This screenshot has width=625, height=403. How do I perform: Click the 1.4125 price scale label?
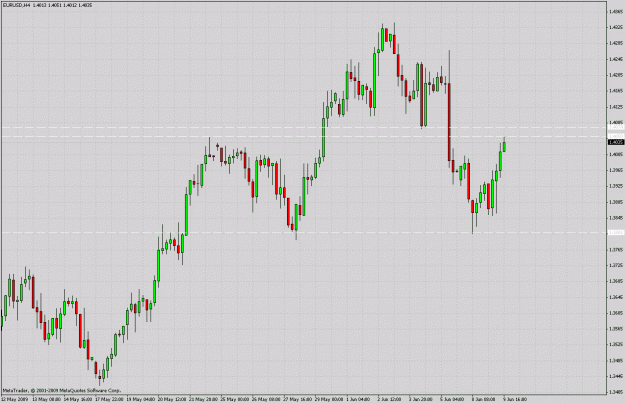tap(616, 107)
